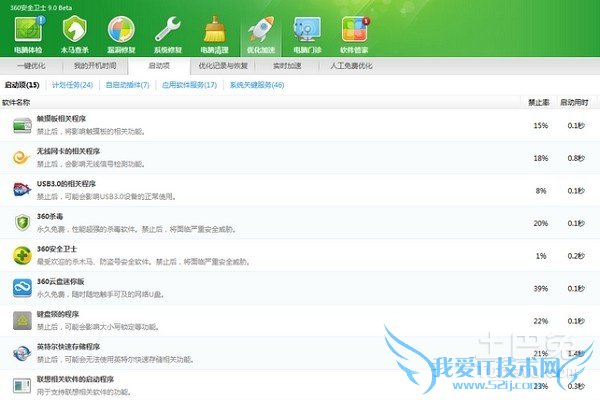Select the 360云盘迷你版 entry name
This screenshot has width=600, height=400.
coord(60,281)
